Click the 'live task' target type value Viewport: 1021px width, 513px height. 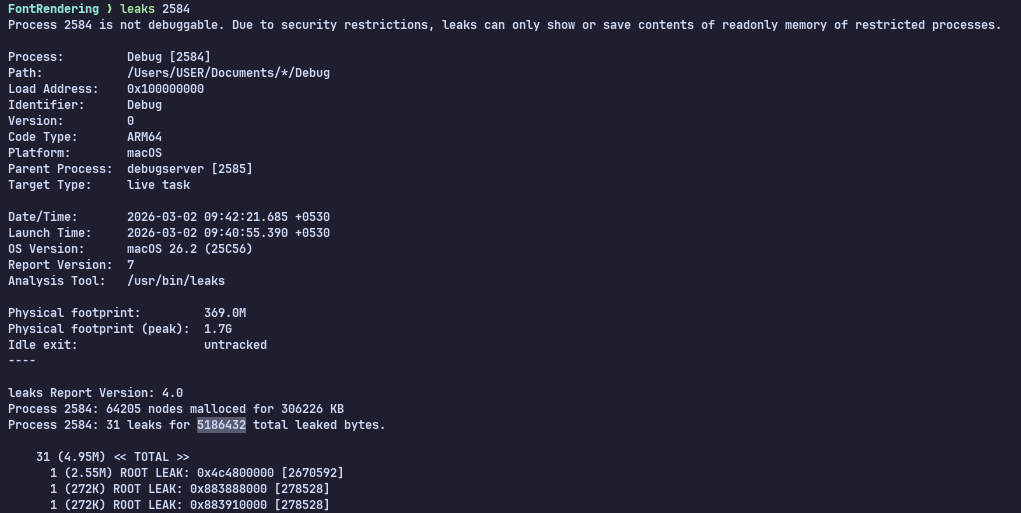pyautogui.click(x=158, y=185)
